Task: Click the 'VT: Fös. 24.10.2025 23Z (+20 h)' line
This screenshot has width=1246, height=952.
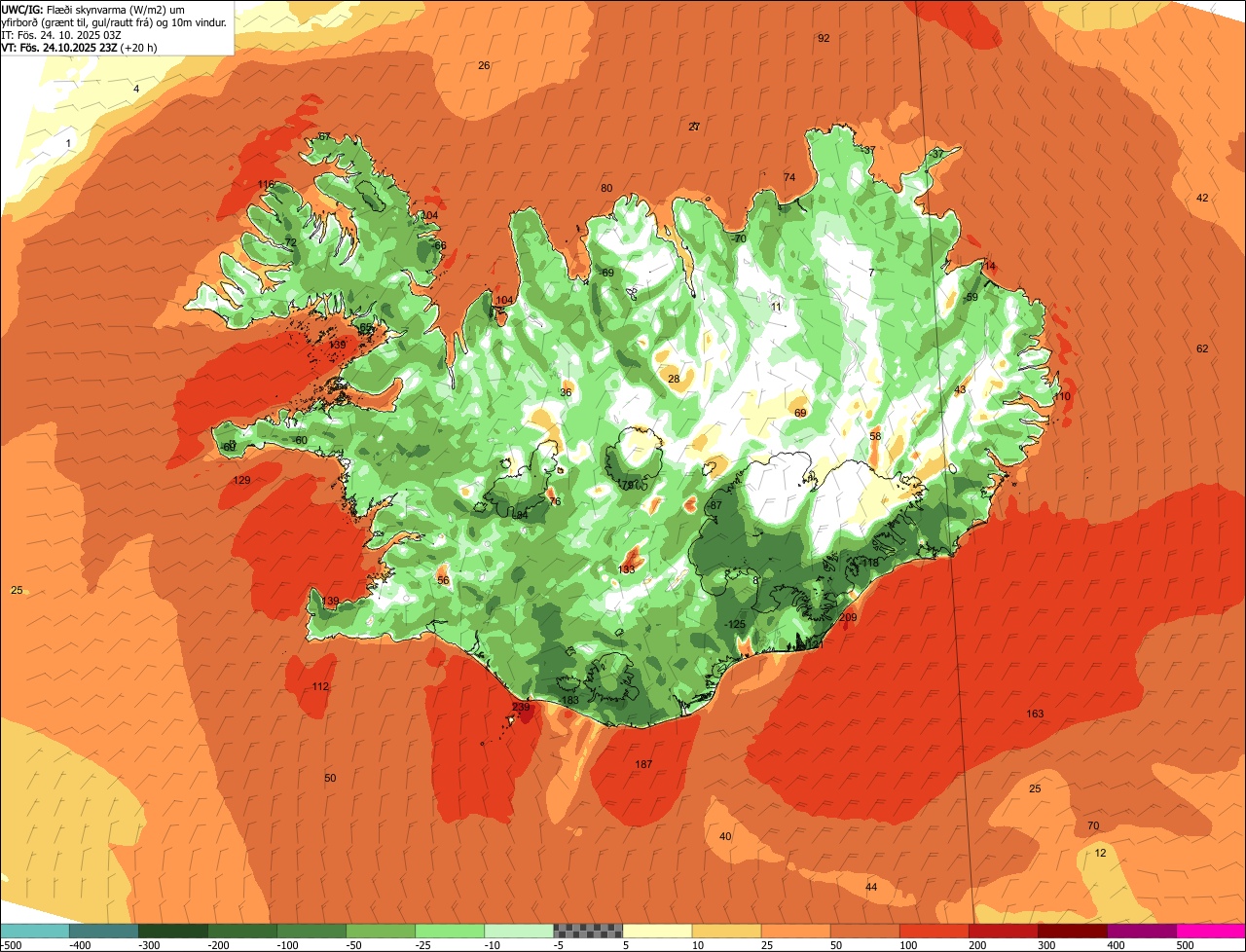Action: click(x=80, y=47)
